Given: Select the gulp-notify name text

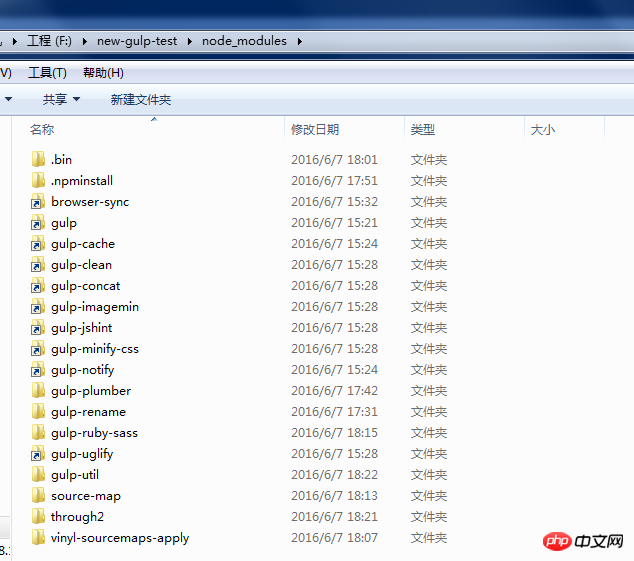Looking at the screenshot, I should pyautogui.click(x=82, y=370).
